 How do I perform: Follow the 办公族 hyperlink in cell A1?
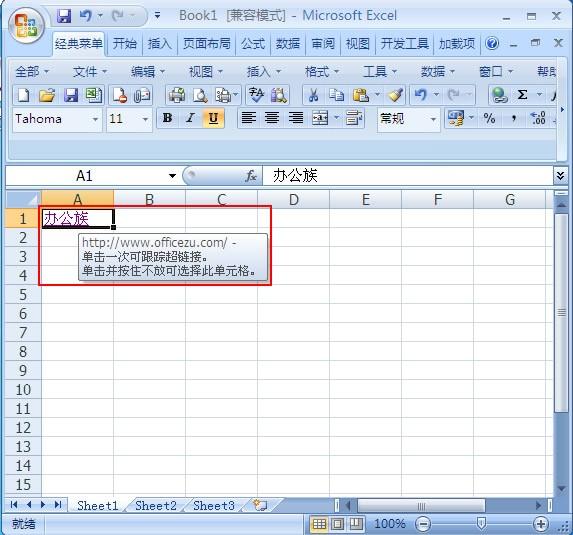(66, 219)
